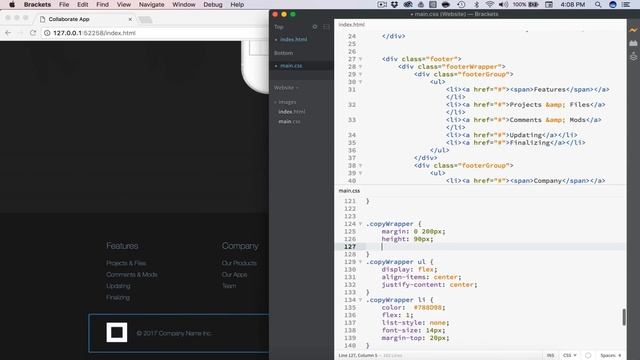This screenshot has width=640, height=360.
Task: Open the working set gear settings
Action: pyautogui.click(x=315, y=27)
